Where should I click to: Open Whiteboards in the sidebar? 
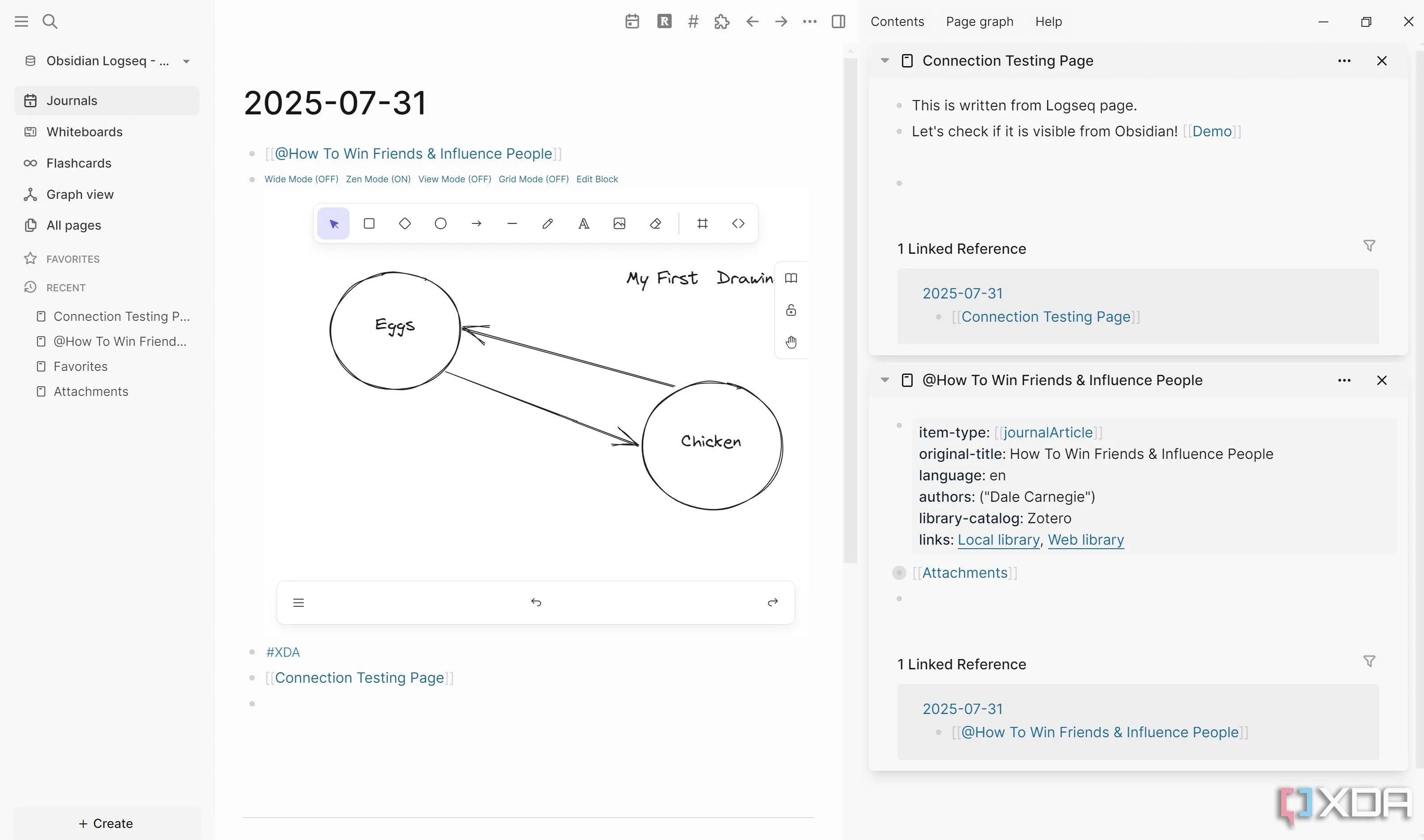tap(107, 132)
